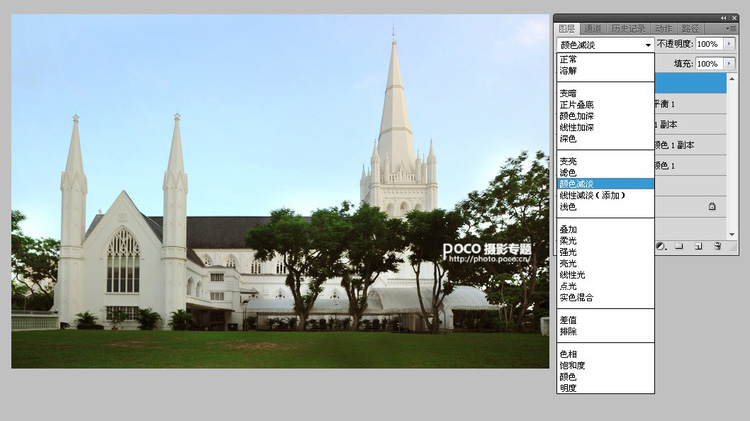Select the layer ending in 平衡 1

(x=690, y=104)
